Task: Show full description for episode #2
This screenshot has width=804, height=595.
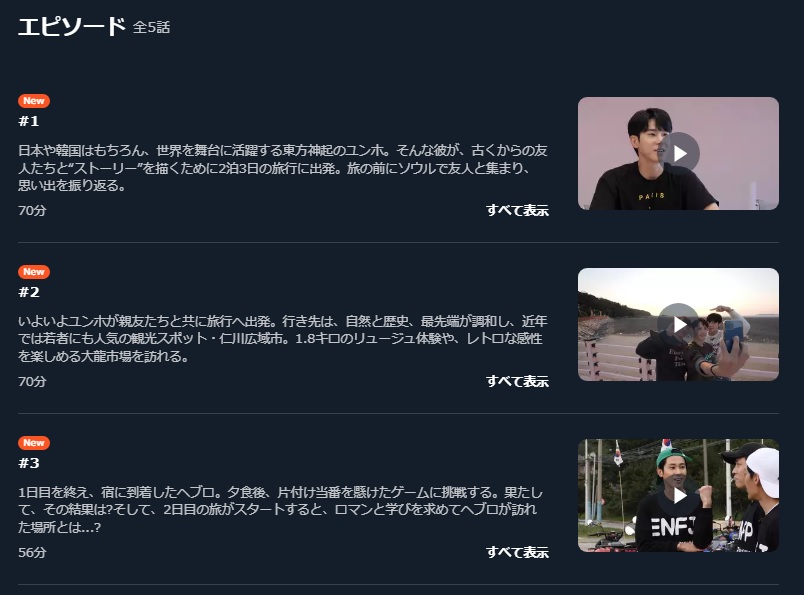Action: pyautogui.click(x=517, y=381)
